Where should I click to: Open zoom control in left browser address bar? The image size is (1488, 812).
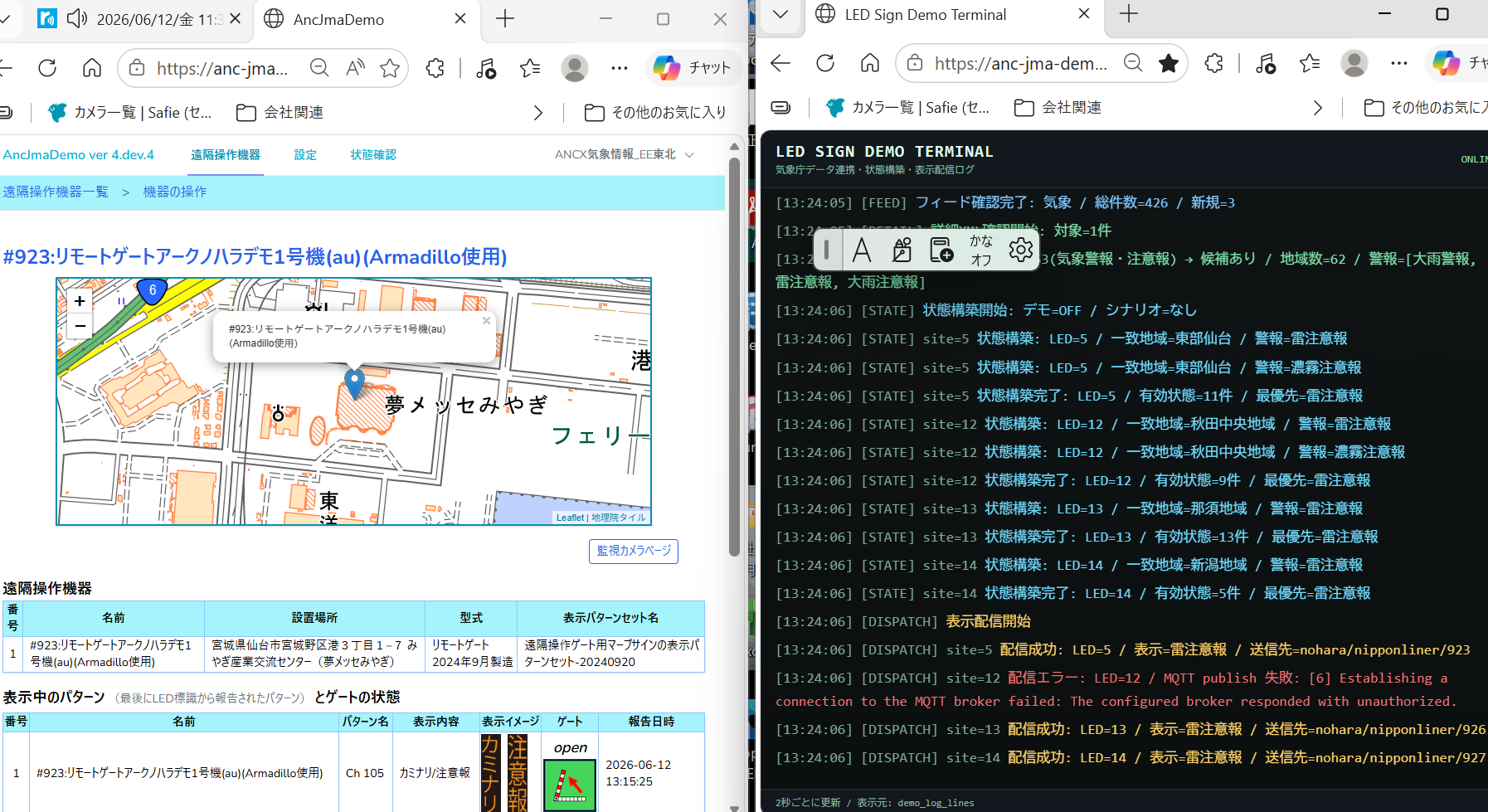pos(319,68)
